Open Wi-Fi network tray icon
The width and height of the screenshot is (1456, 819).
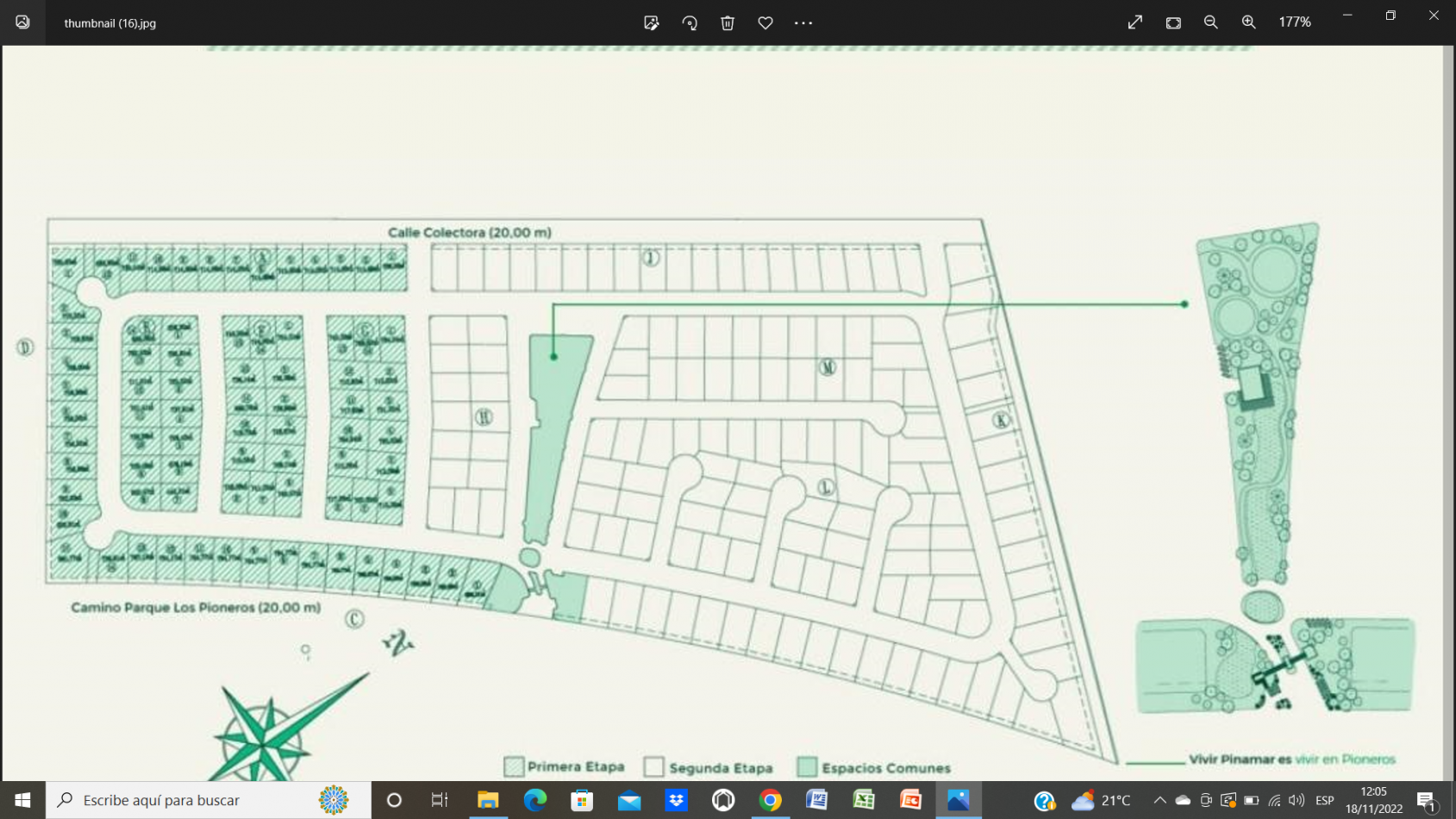pyautogui.click(x=1274, y=800)
